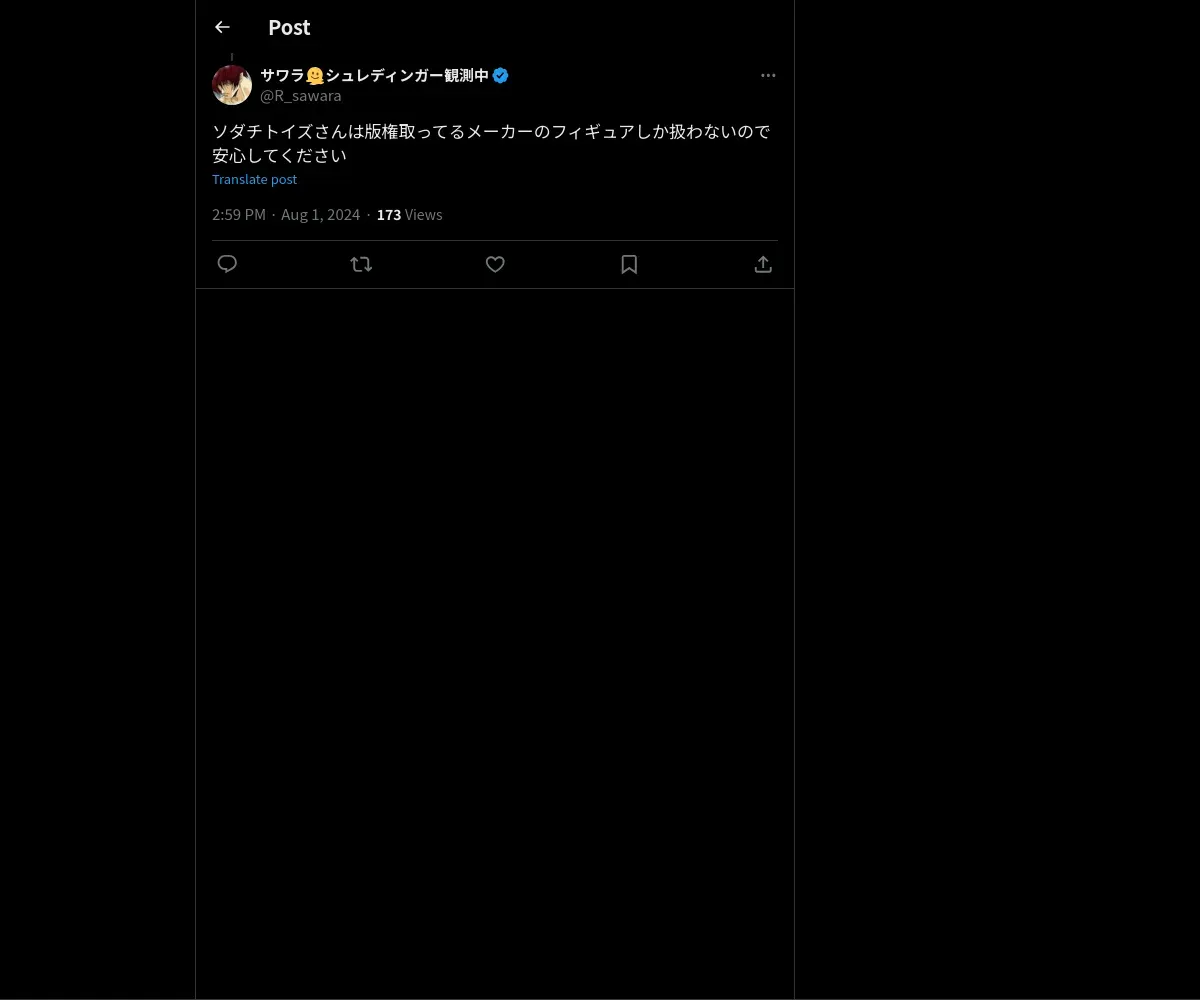
Task: Repost using the retweet arrows icon
Action: click(361, 264)
